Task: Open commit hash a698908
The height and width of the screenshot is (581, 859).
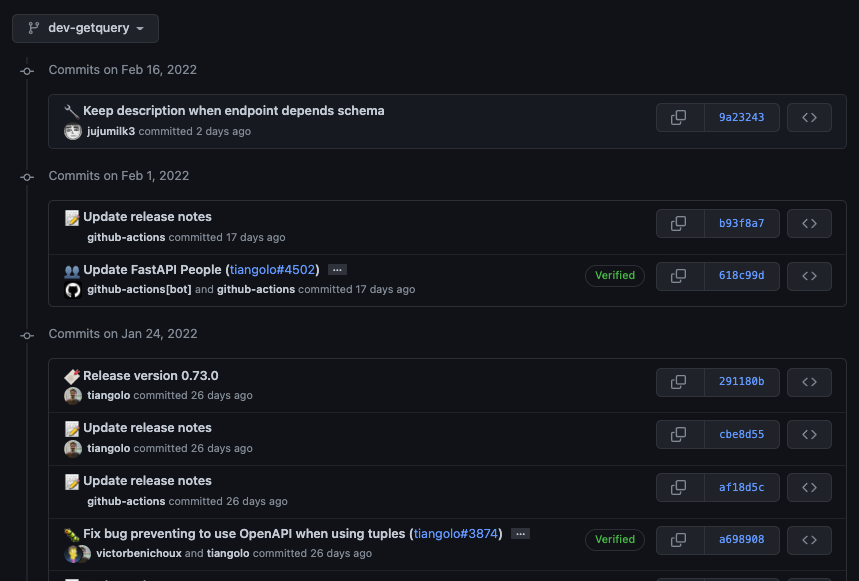Action: [x=741, y=539]
